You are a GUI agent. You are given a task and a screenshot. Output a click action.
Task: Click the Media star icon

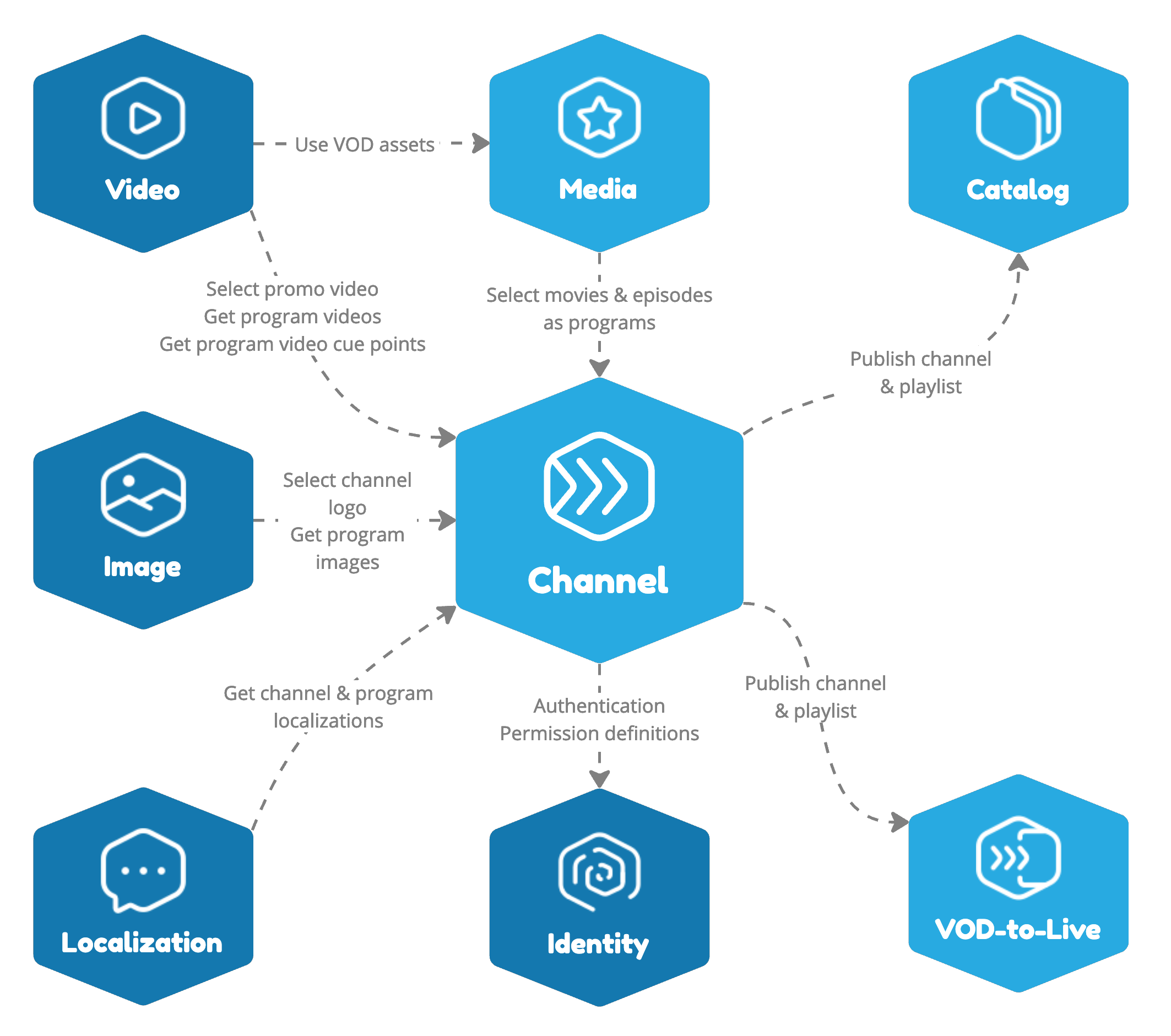pos(584,95)
